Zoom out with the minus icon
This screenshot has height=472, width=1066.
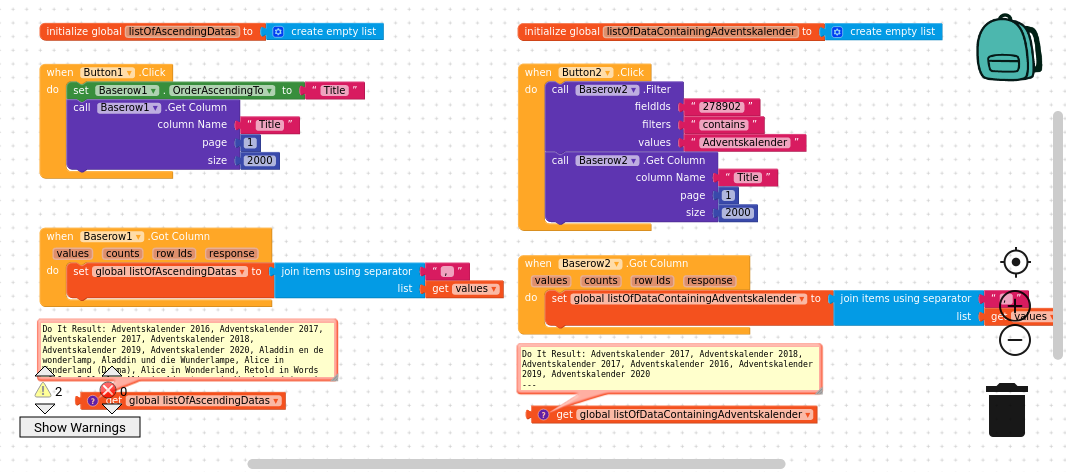pos(1015,339)
